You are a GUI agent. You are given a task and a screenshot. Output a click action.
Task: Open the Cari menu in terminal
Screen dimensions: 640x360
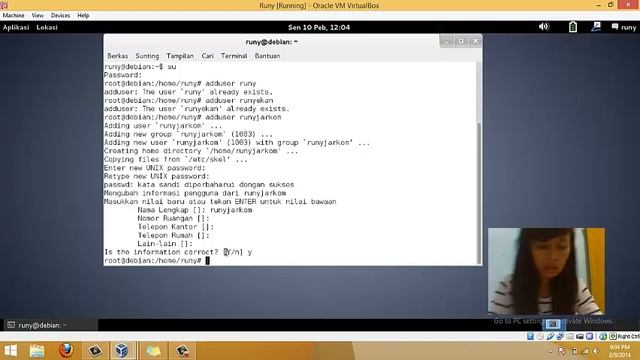[x=207, y=56]
